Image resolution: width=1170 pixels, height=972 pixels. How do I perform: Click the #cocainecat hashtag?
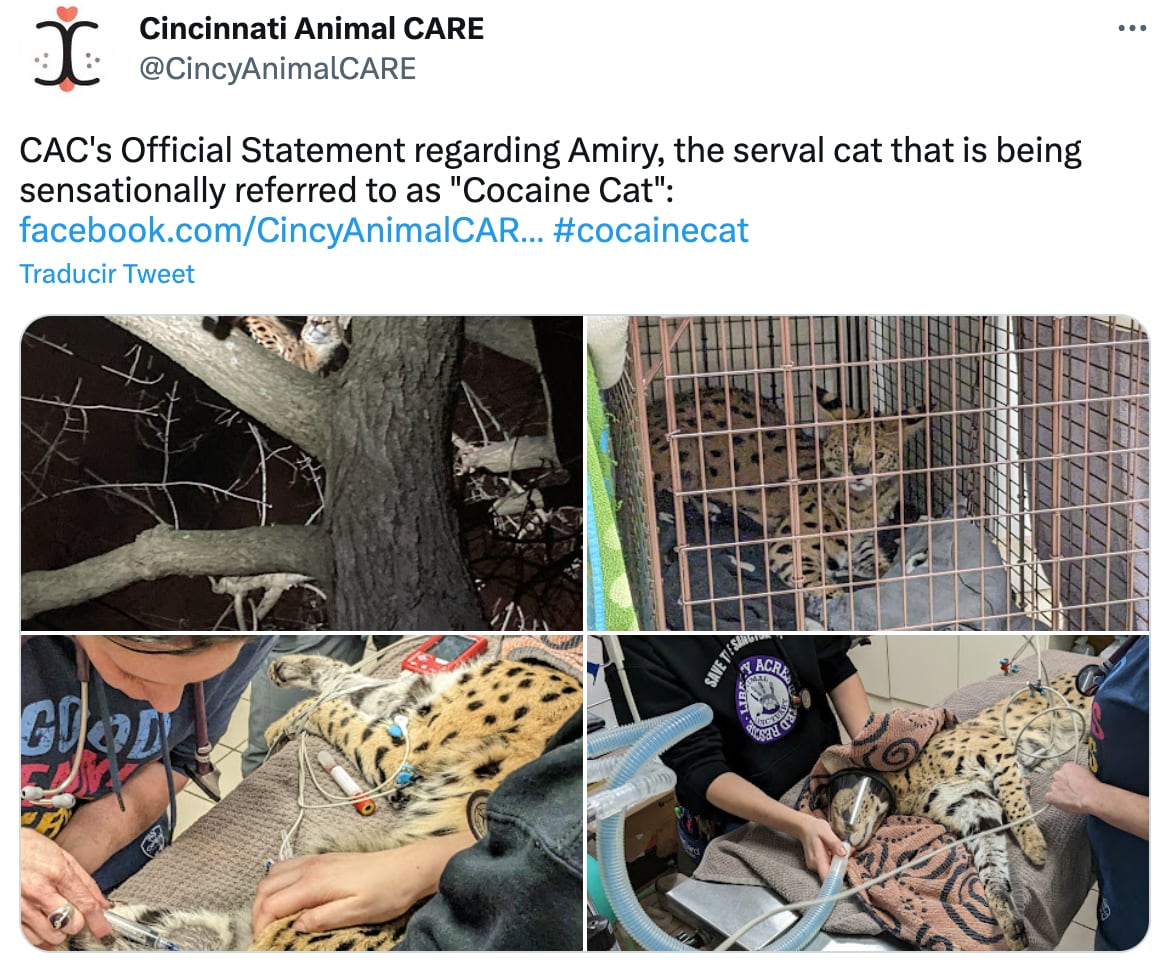tap(651, 230)
